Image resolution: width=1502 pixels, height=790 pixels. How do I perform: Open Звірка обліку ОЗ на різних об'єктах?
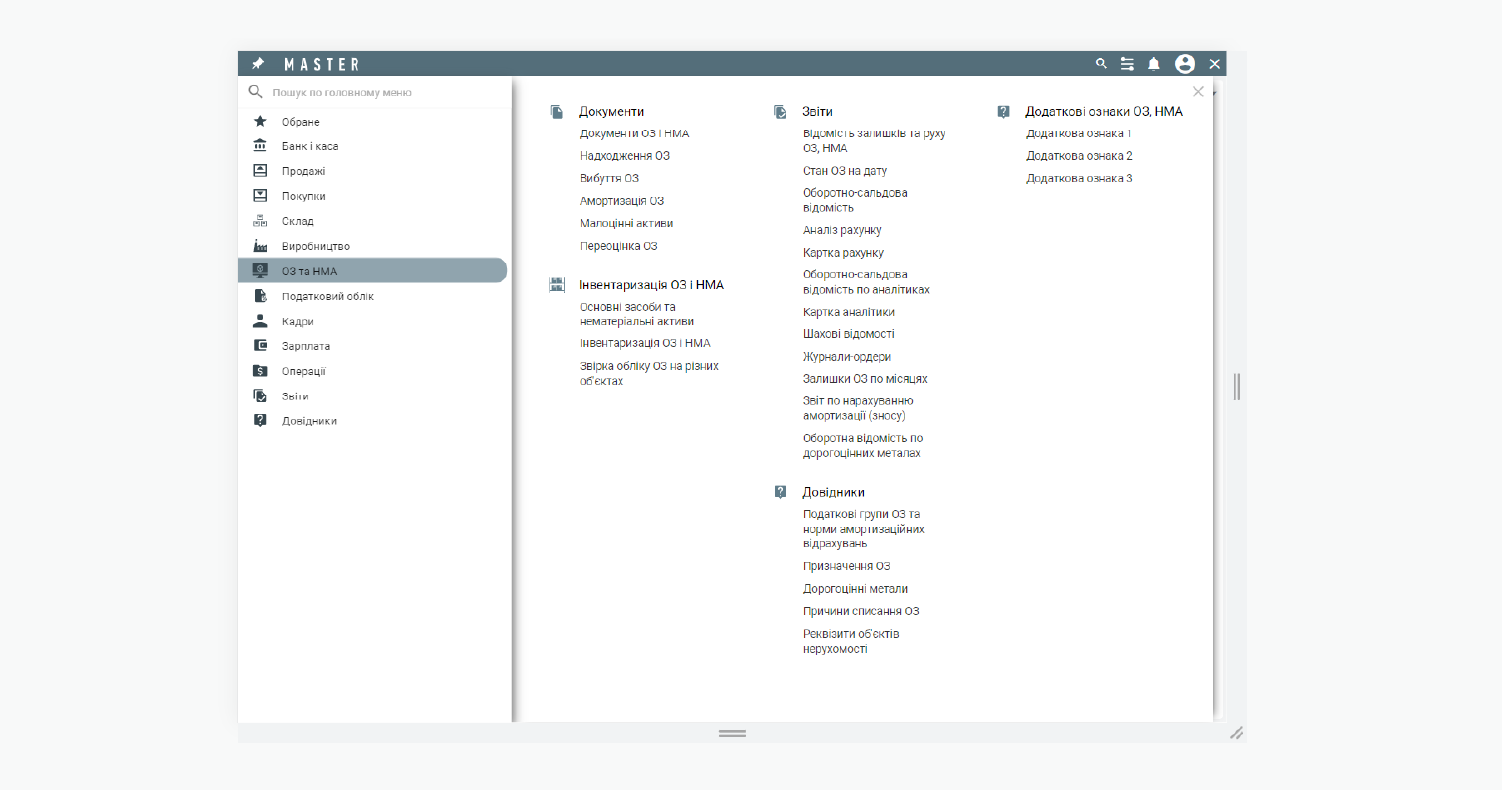[x=650, y=373]
